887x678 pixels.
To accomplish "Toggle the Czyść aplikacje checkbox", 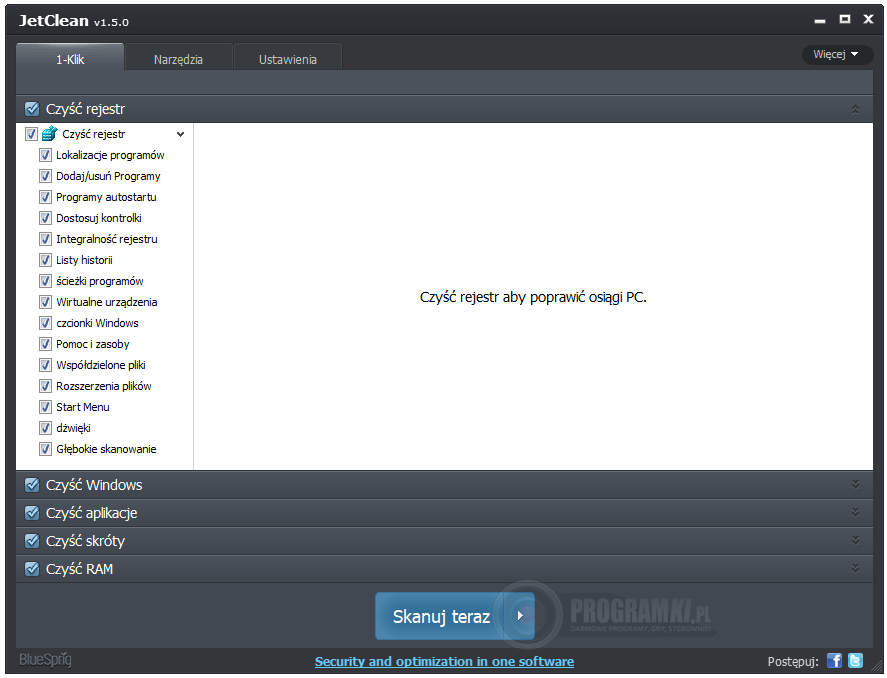I will coord(32,513).
